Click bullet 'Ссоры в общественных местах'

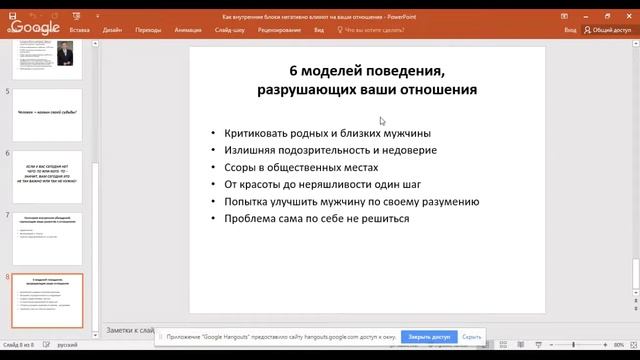[301, 167]
